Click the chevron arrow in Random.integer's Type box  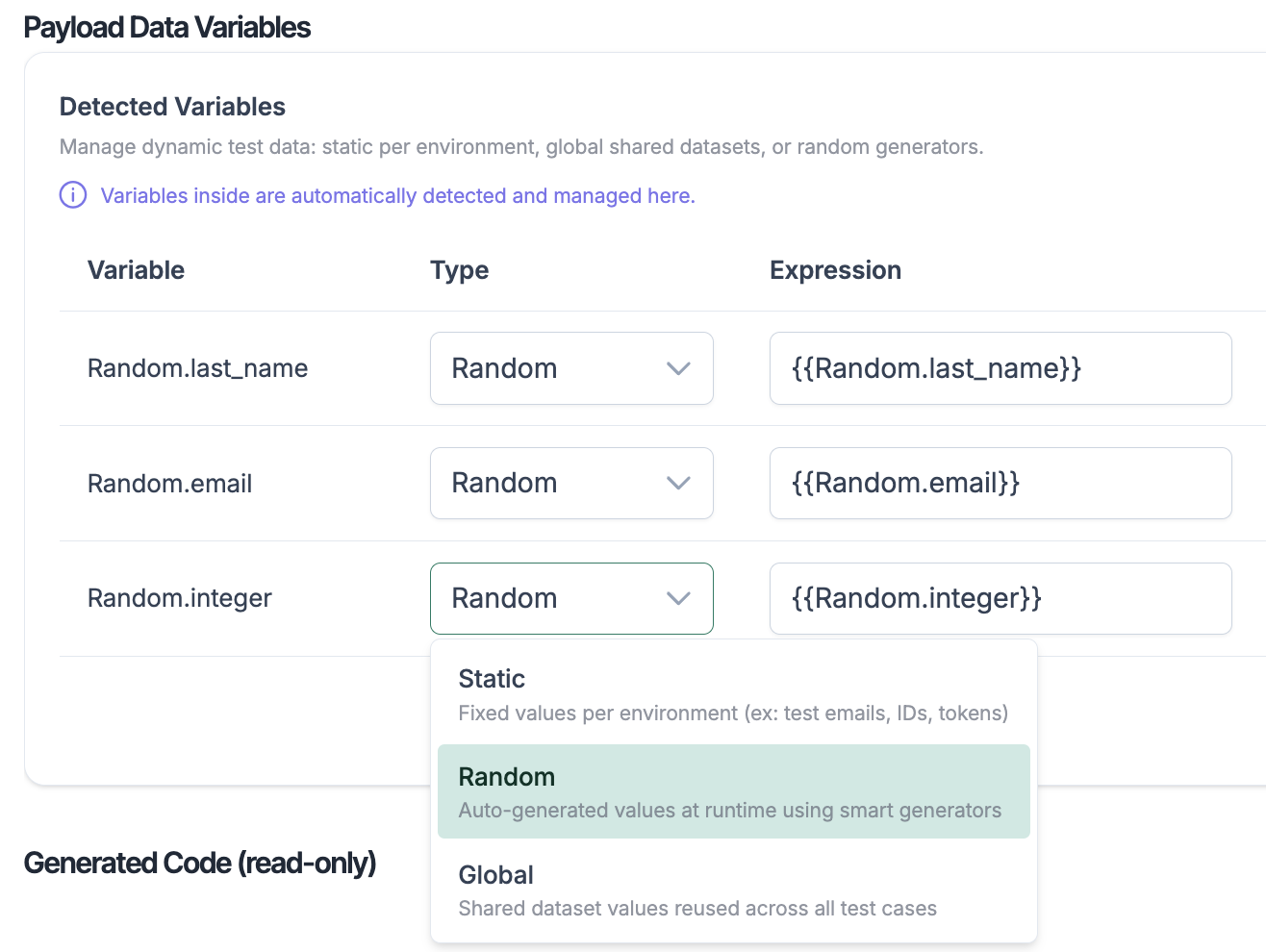coord(678,598)
